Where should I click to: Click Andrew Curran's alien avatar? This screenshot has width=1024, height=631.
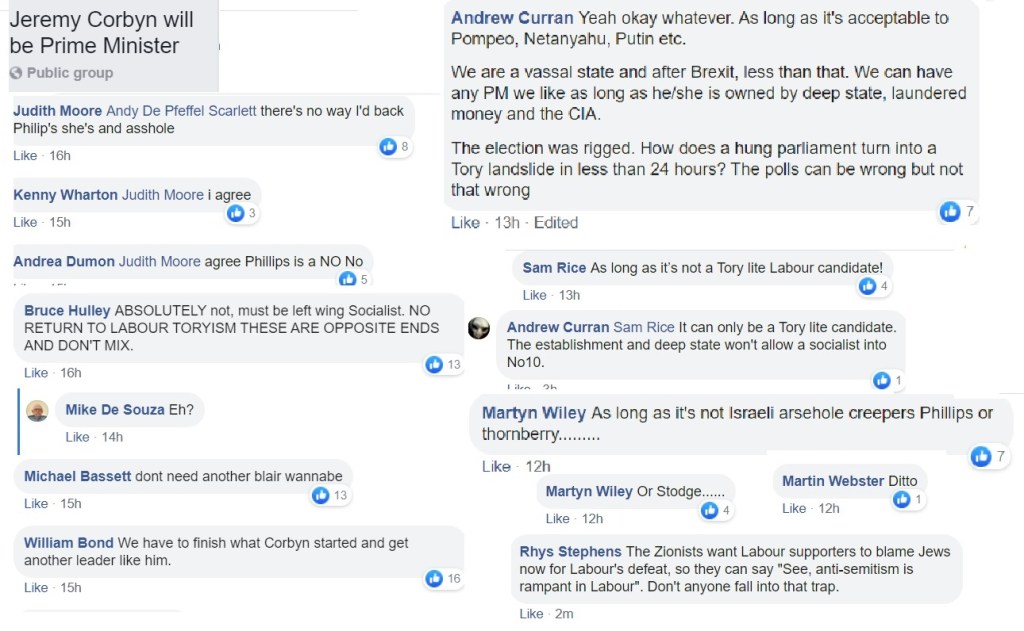click(479, 328)
